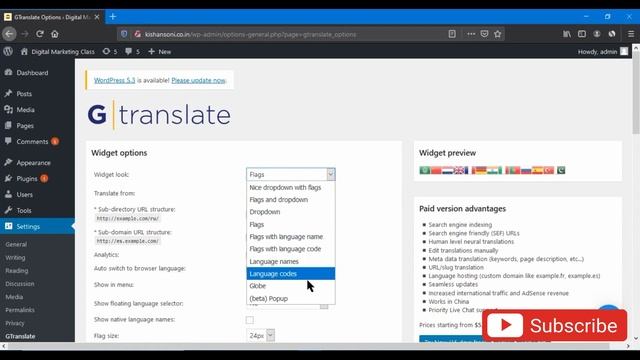640x360 pixels.
Task: Select Dropdown option in list
Action: point(291,212)
